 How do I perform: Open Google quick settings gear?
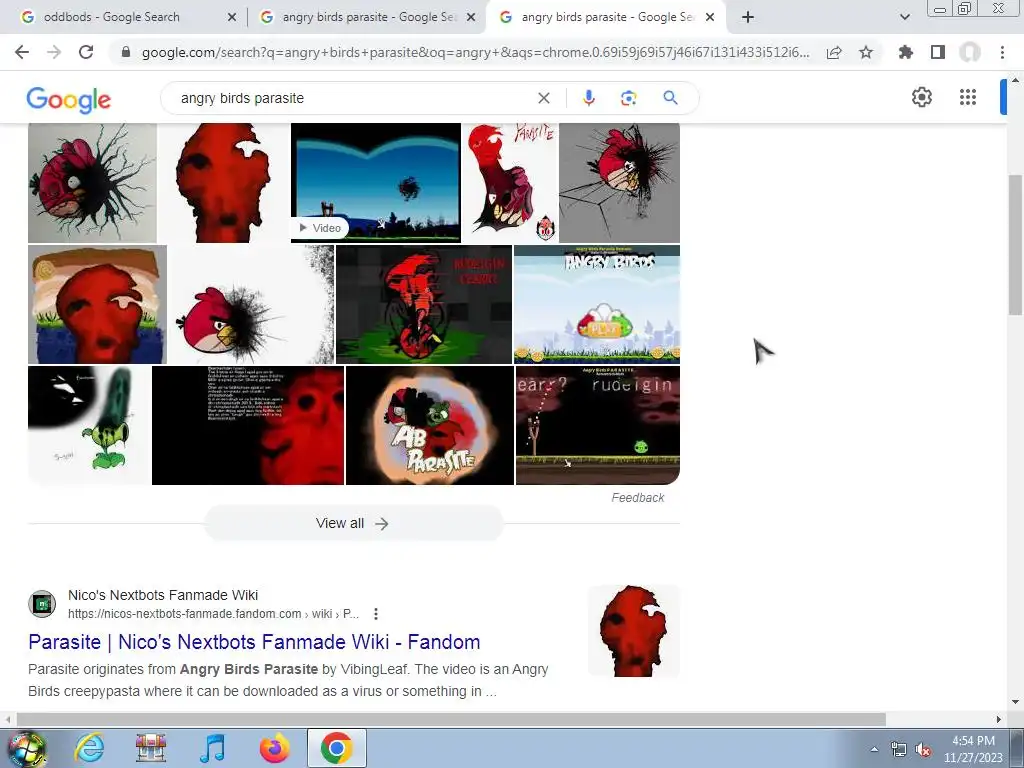(x=921, y=97)
